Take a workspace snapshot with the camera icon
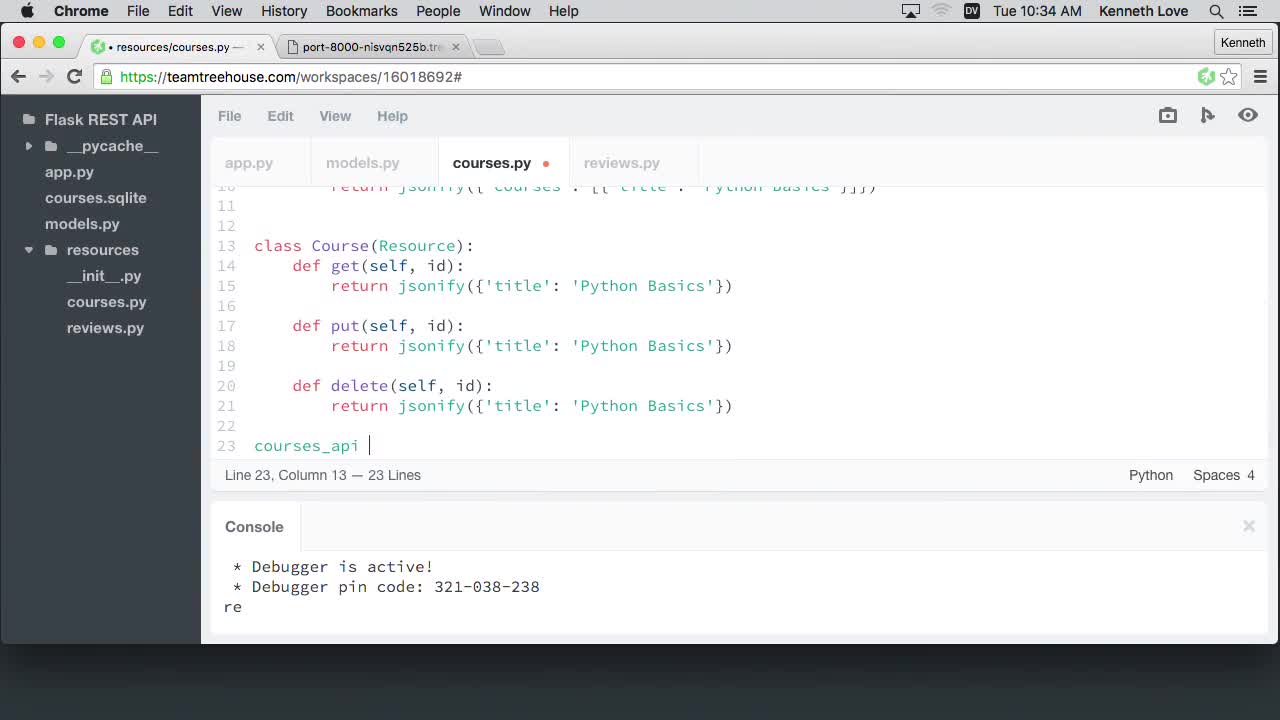Screen dimensions: 1280x720 click(x=1167, y=115)
